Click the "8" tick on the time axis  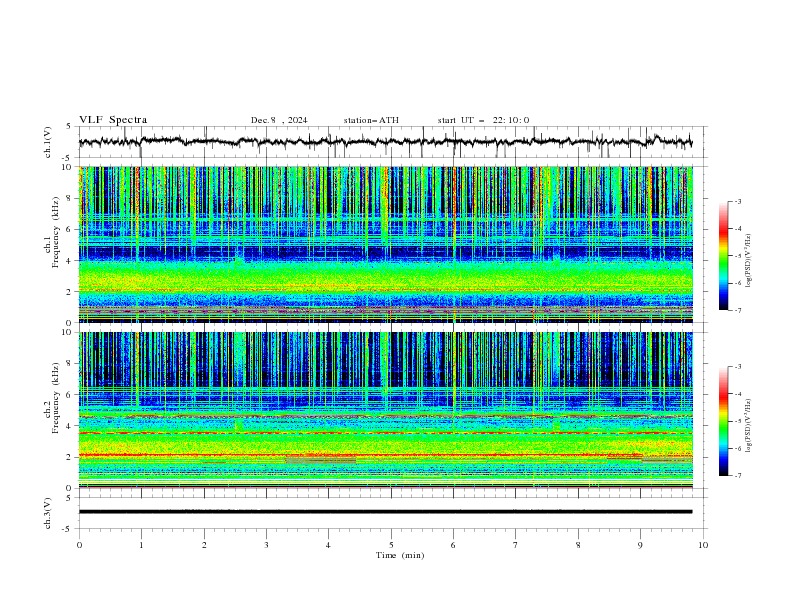578,545
